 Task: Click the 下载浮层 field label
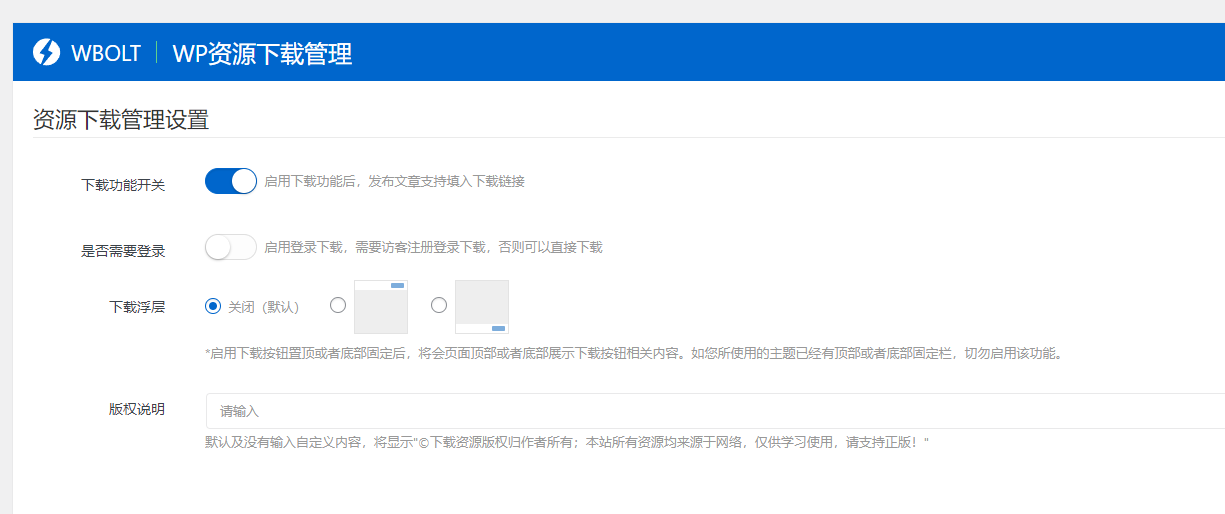point(137,307)
